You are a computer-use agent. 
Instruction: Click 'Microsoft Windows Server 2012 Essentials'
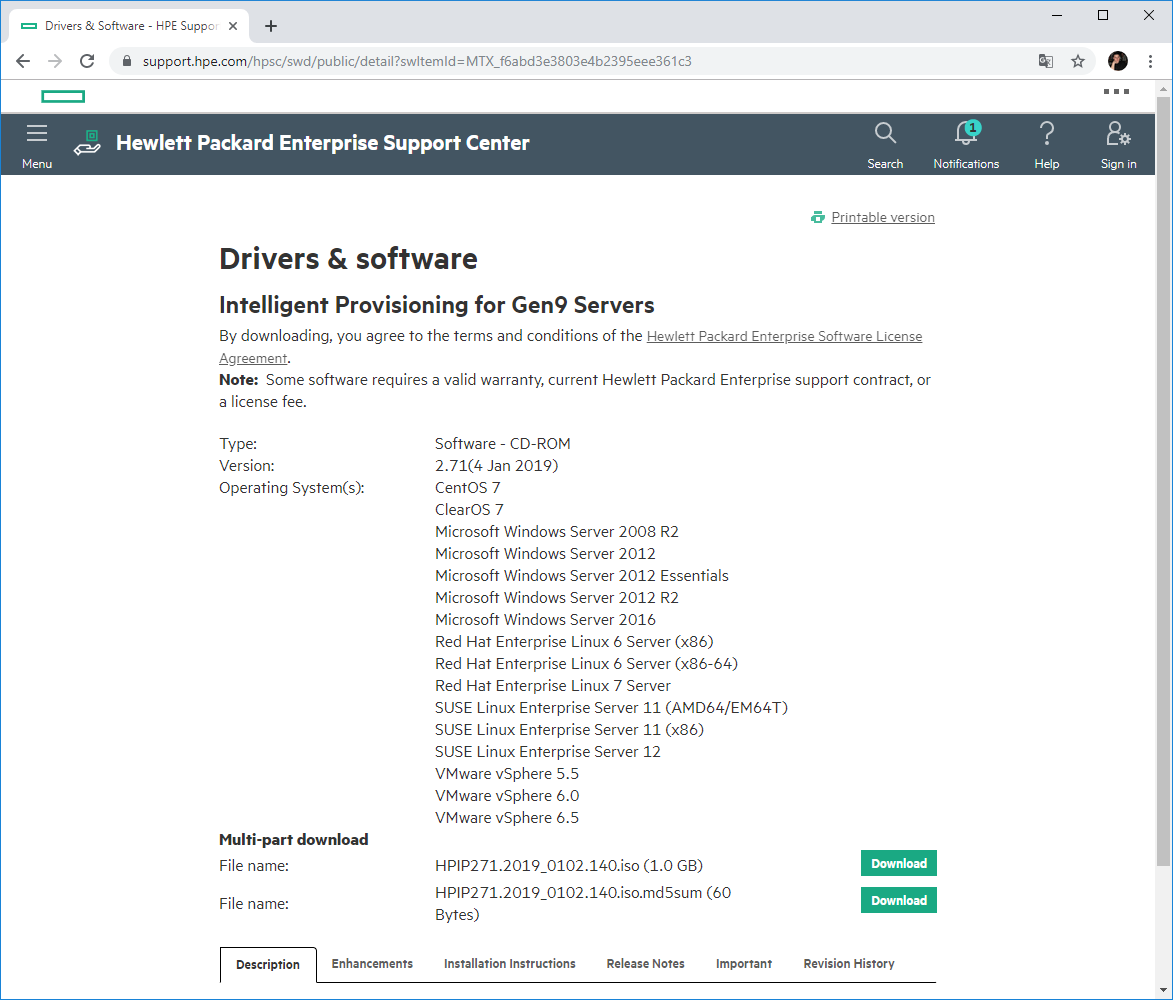(582, 576)
